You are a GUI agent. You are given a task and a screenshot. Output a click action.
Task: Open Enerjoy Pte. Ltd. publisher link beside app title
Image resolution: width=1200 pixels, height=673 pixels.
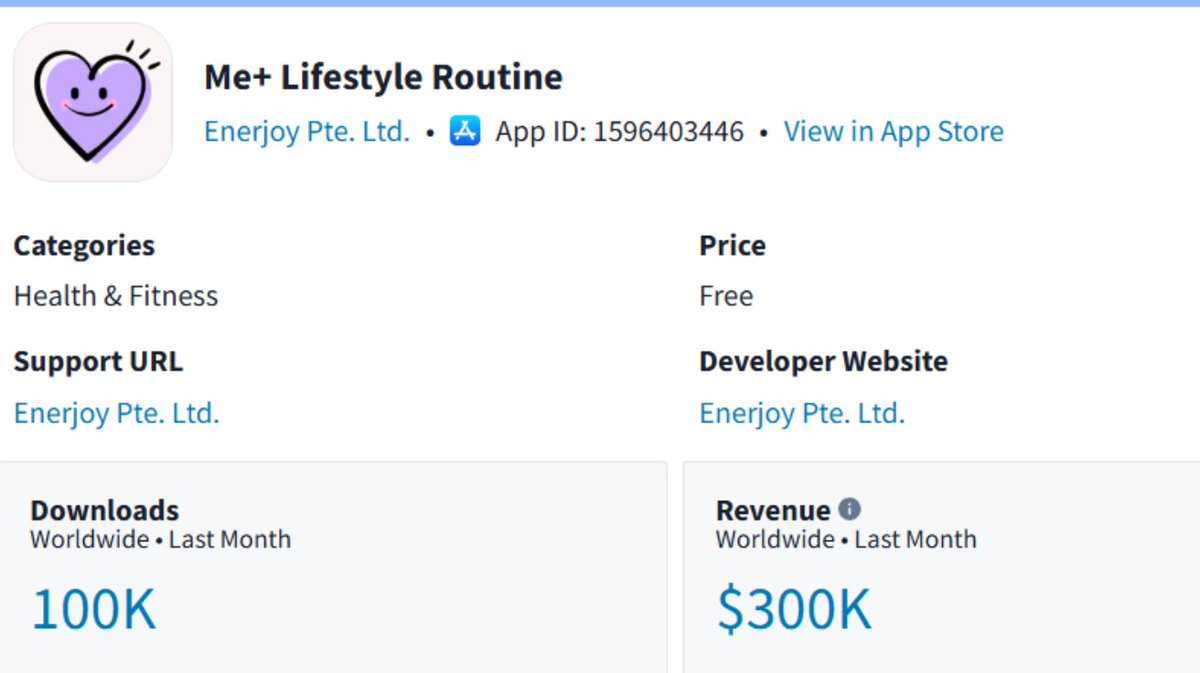point(307,131)
